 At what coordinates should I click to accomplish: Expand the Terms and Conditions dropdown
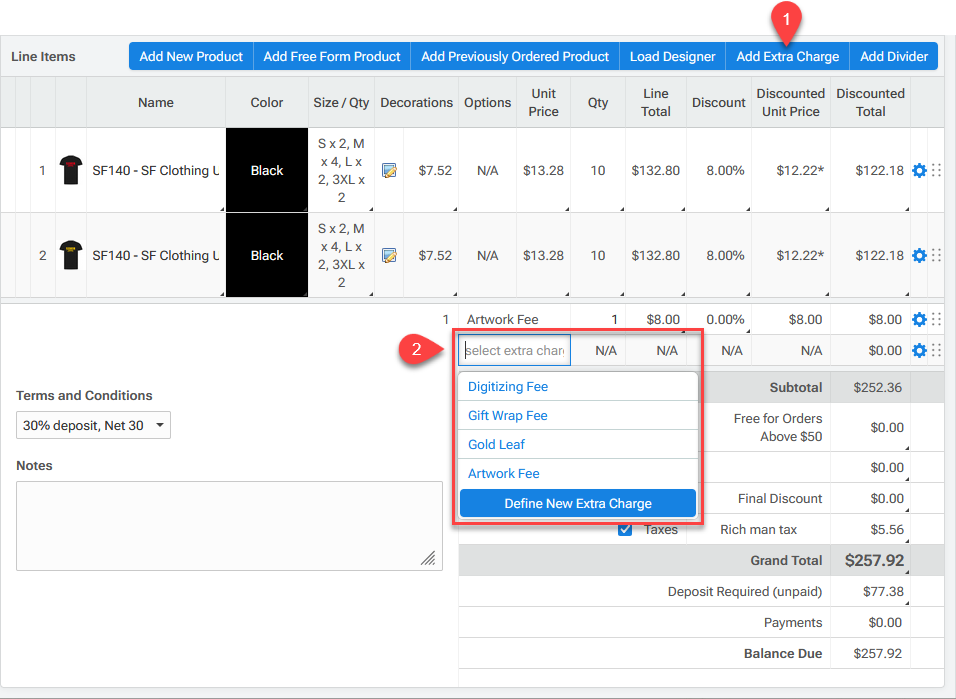[93, 426]
